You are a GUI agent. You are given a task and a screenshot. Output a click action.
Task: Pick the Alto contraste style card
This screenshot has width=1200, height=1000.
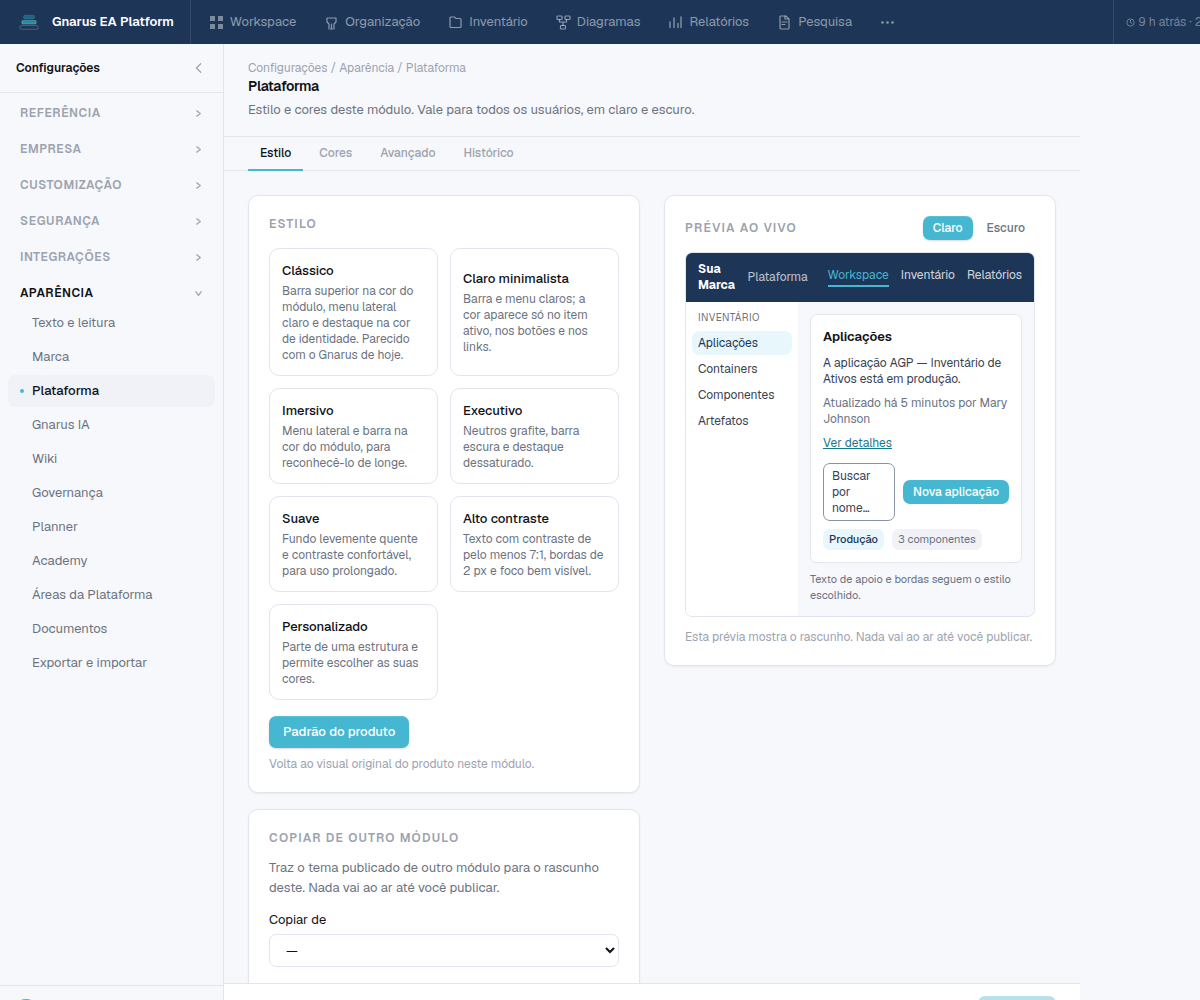[534, 544]
